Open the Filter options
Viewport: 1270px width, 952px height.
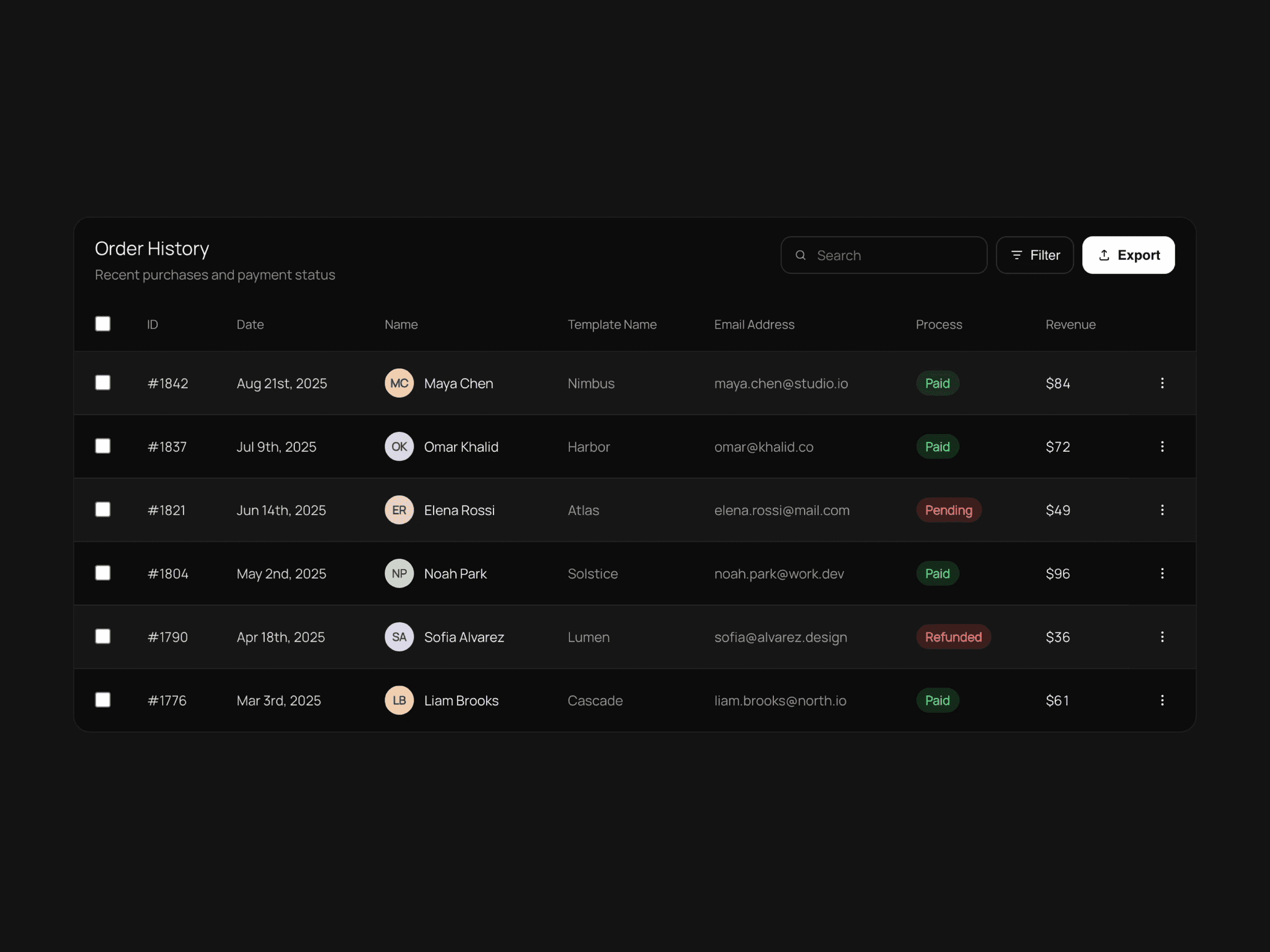tap(1034, 255)
